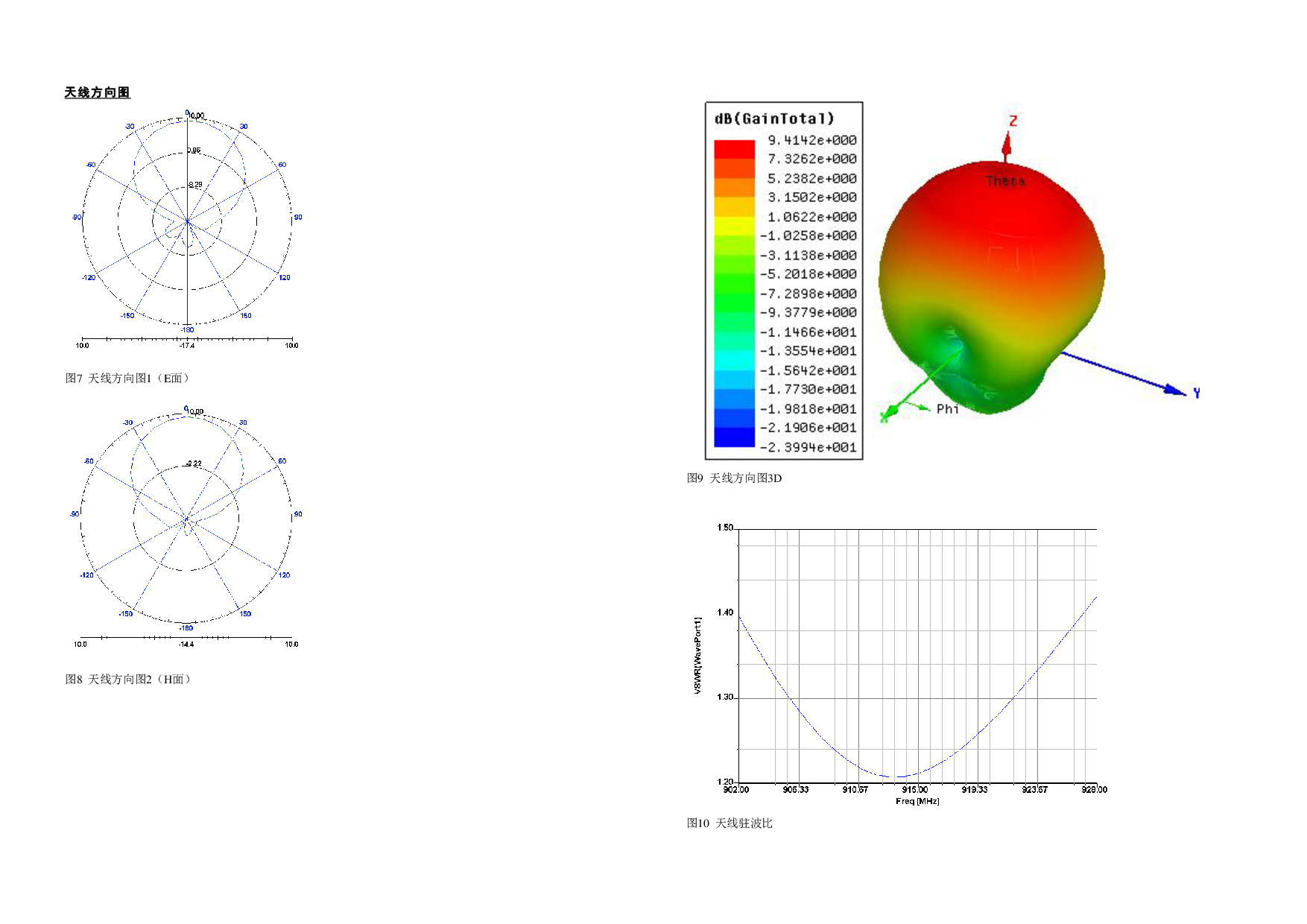1307x924 pixels.
Task: Click the Freq [MHz] axis label
Action: coord(917,801)
